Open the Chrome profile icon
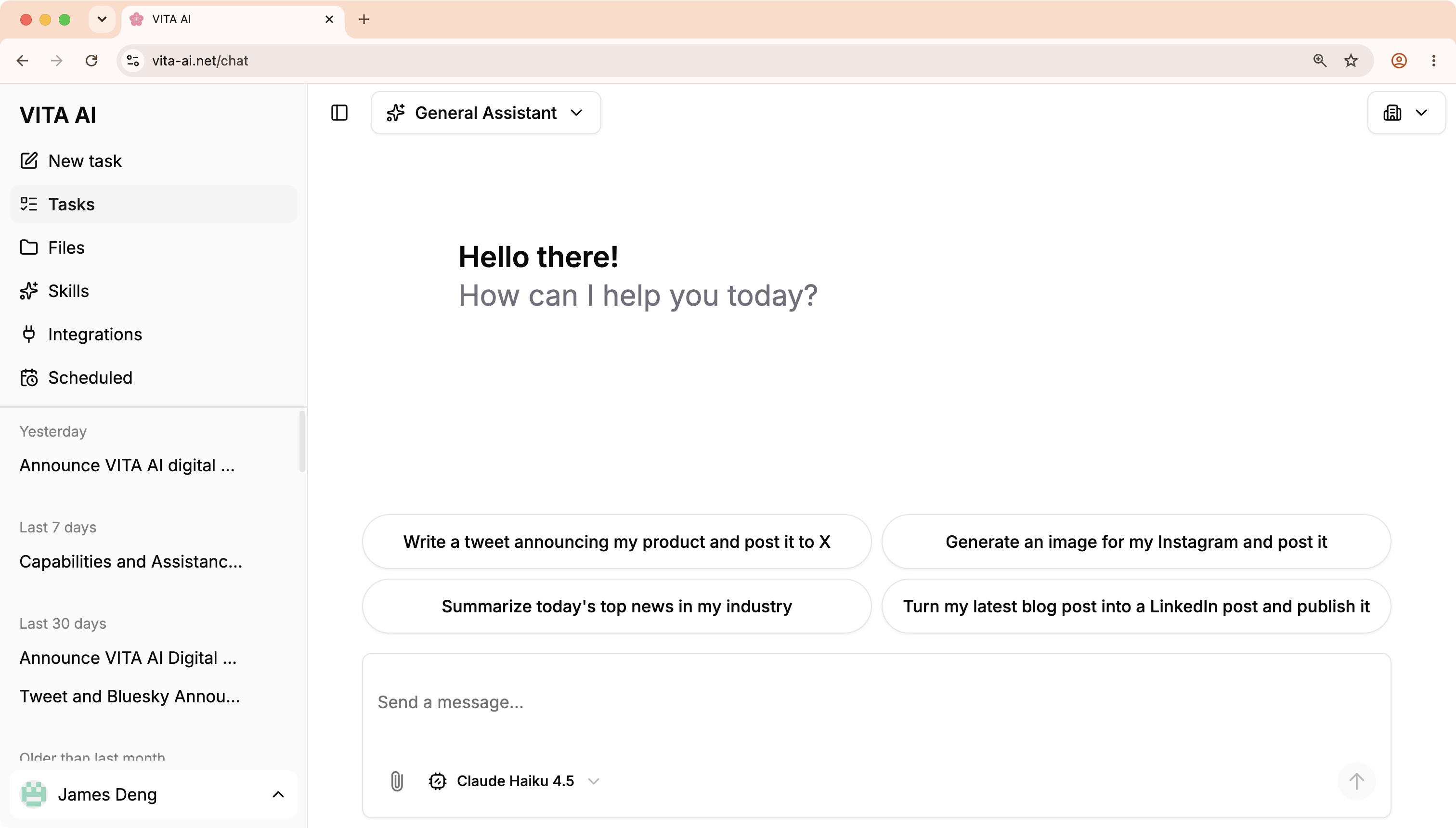The image size is (1456, 828). 1399,61
